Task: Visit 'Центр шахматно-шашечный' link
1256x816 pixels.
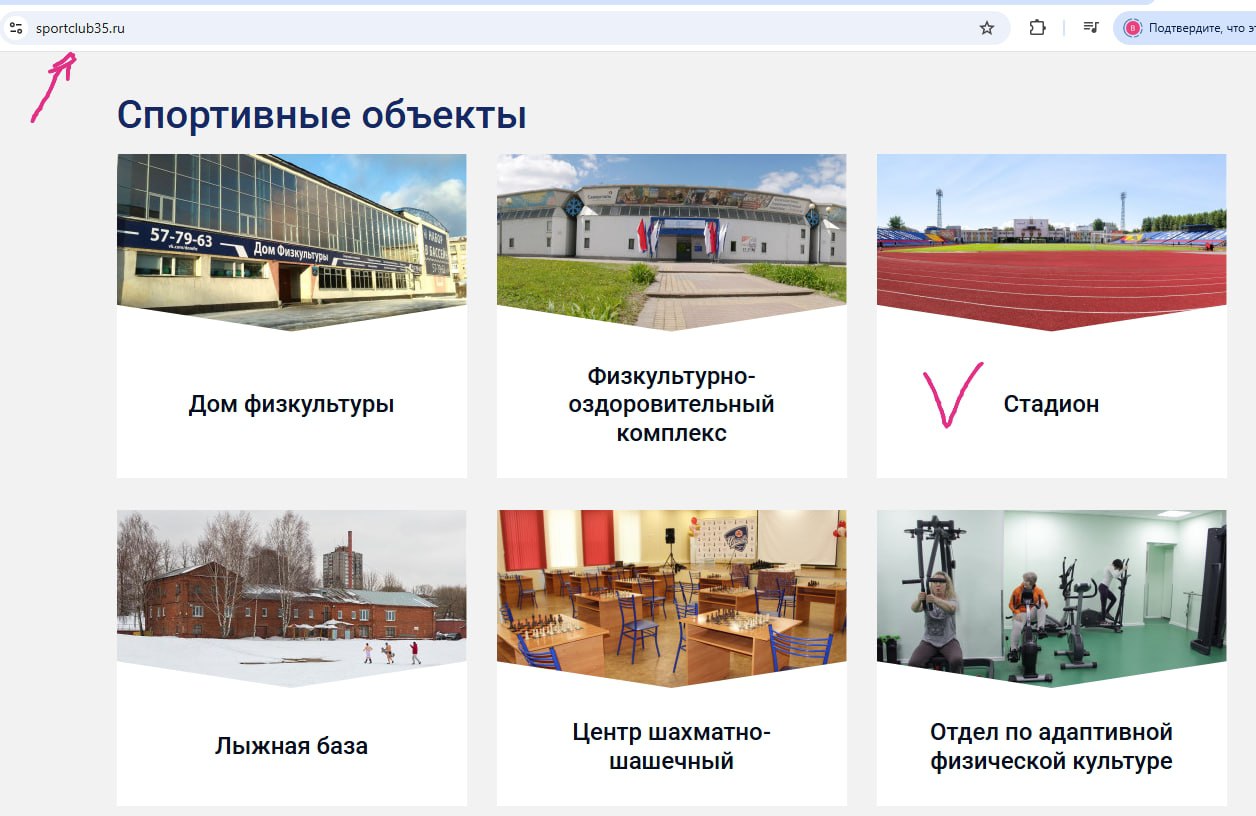Action: coord(671,746)
